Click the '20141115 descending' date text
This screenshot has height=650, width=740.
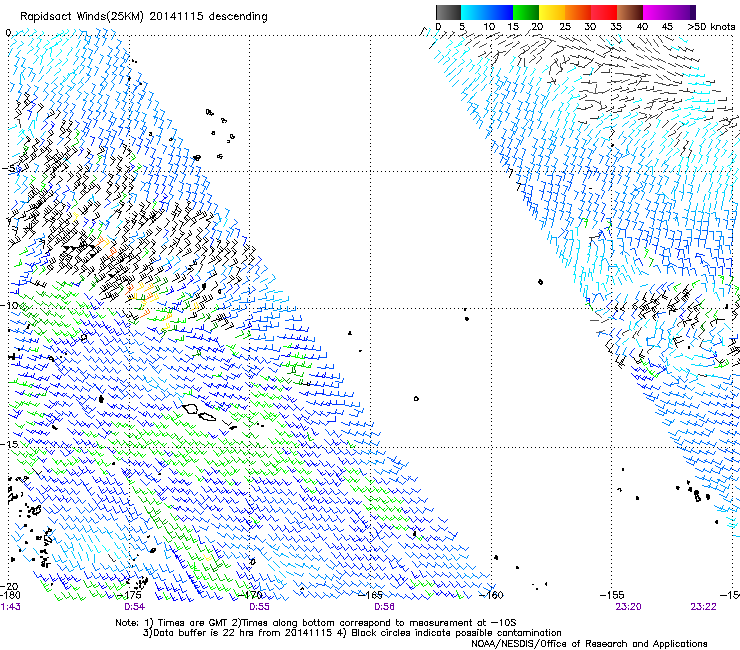[x=208, y=17]
